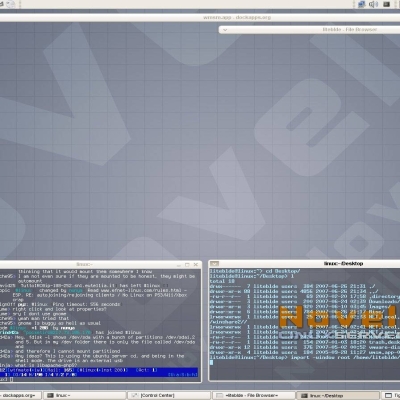Focus the wmsm.app dockapps.org window title bar
Viewport: 400px width, 400px height.
[x=200, y=17]
